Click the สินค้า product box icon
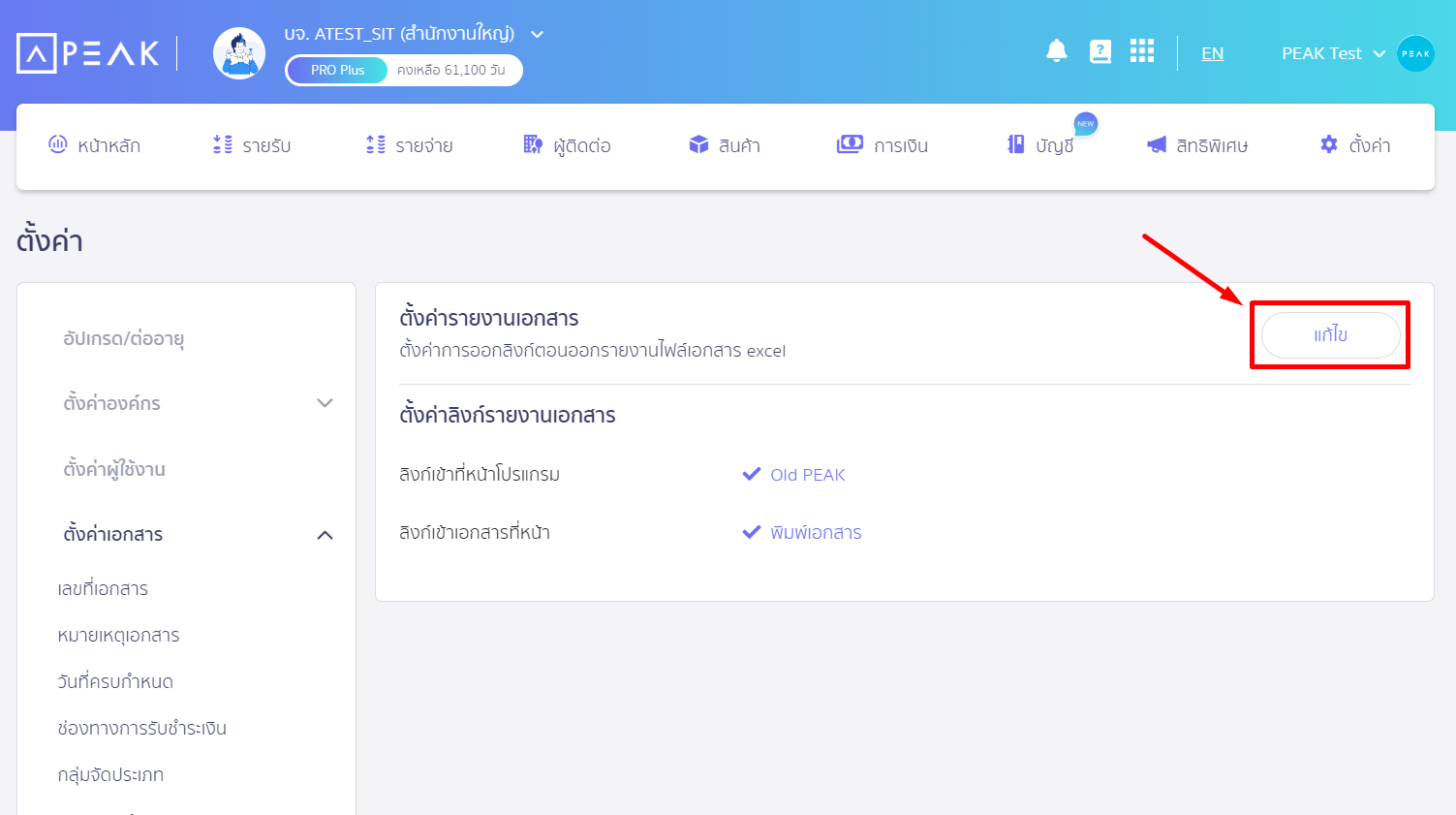The width and height of the screenshot is (1456, 815). pos(698,145)
